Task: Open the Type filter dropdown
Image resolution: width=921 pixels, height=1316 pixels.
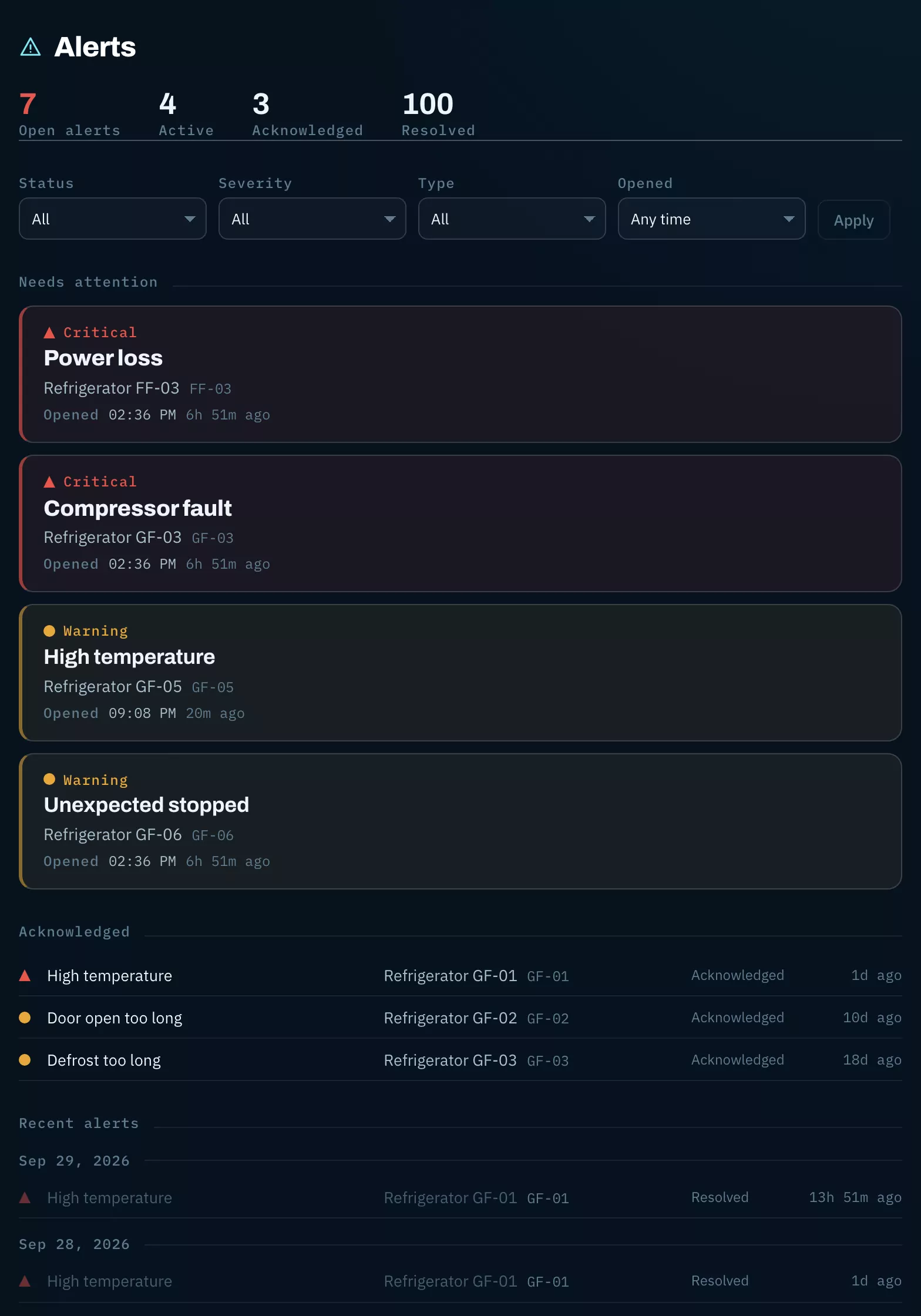Action: point(512,219)
